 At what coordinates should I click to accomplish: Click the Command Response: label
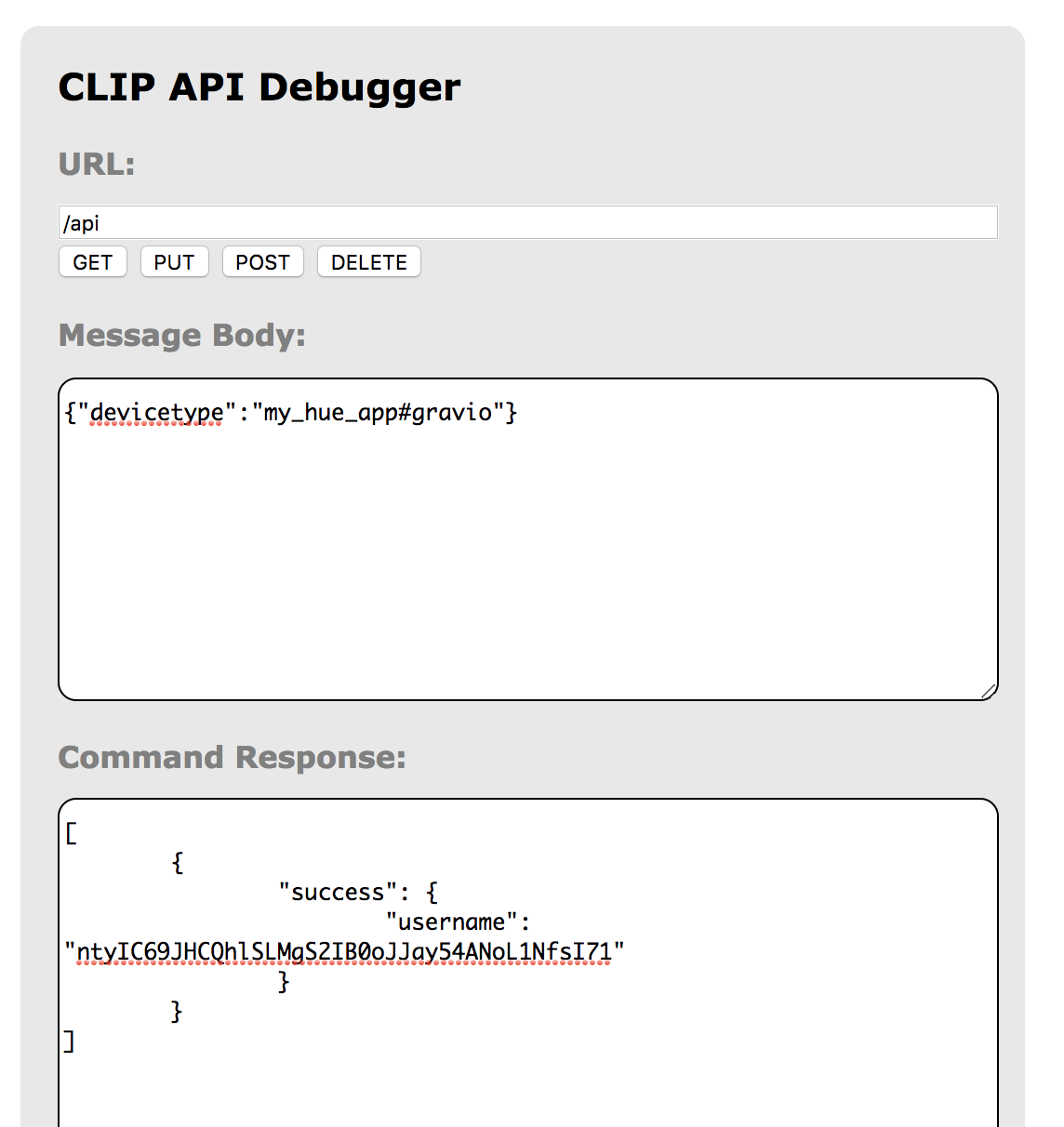(x=233, y=758)
